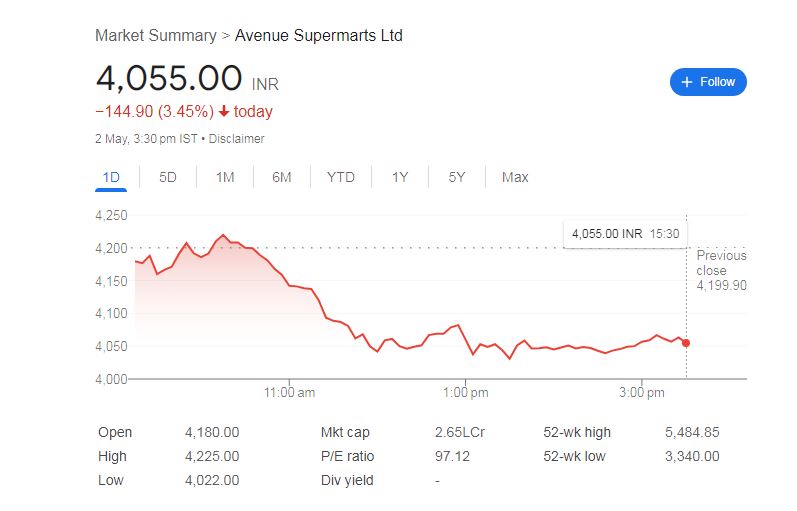Show the Max time range

(x=515, y=177)
